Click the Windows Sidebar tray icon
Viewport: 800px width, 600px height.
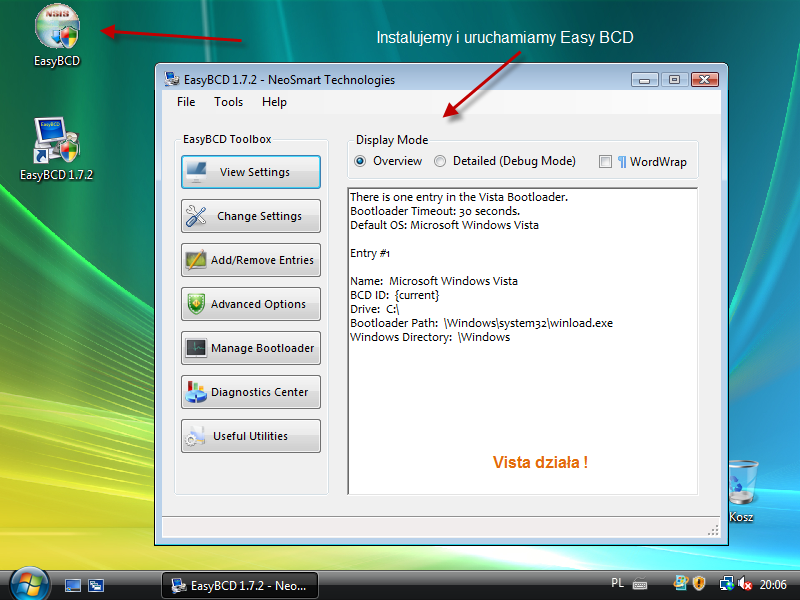(x=681, y=583)
